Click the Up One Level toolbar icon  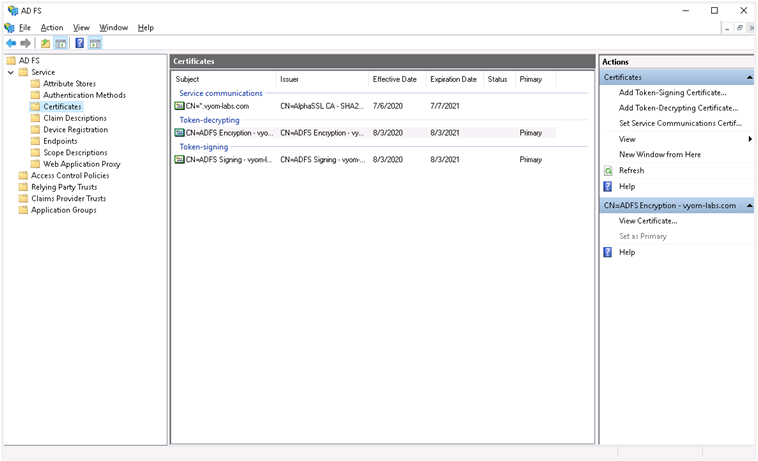point(45,43)
